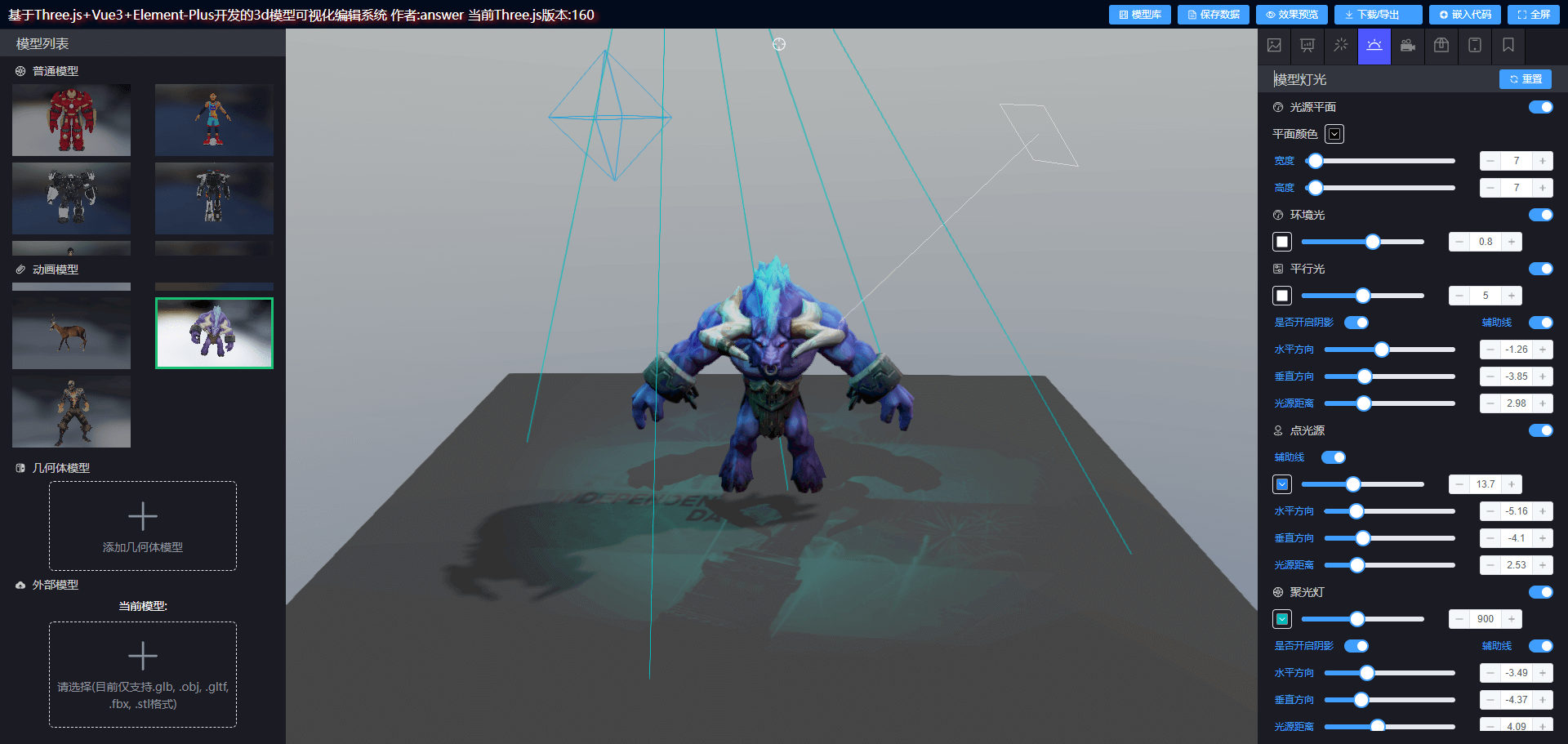This screenshot has height=744, width=1568.
Task: Click the viewport crosshair light target marker
Action: point(779,44)
